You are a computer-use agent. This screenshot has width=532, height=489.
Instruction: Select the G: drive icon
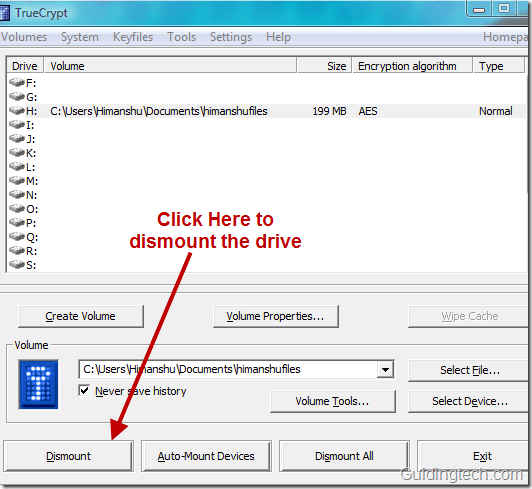pyautogui.click(x=17, y=97)
